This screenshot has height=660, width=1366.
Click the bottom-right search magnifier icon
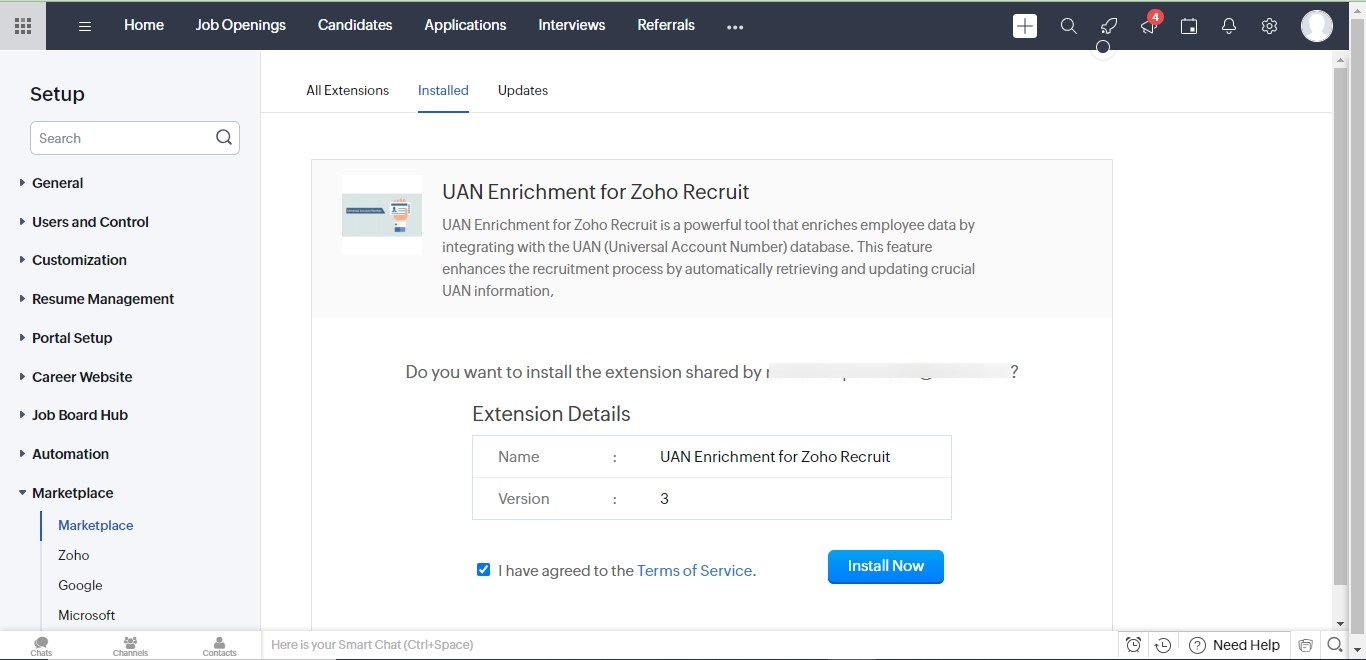click(x=1334, y=645)
